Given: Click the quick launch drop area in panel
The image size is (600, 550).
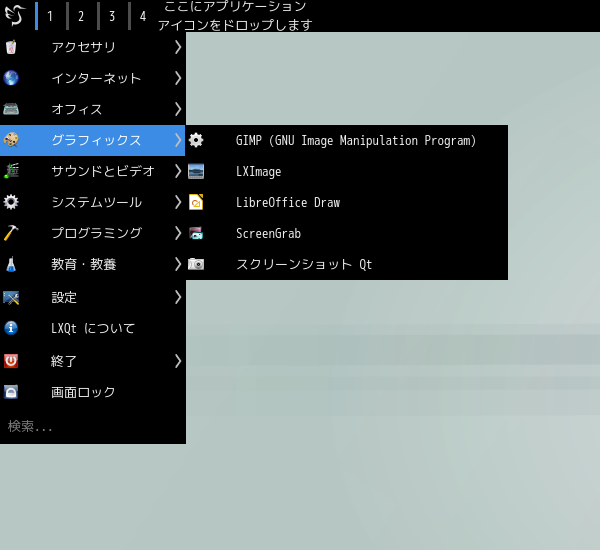Looking at the screenshot, I should click(x=235, y=16).
